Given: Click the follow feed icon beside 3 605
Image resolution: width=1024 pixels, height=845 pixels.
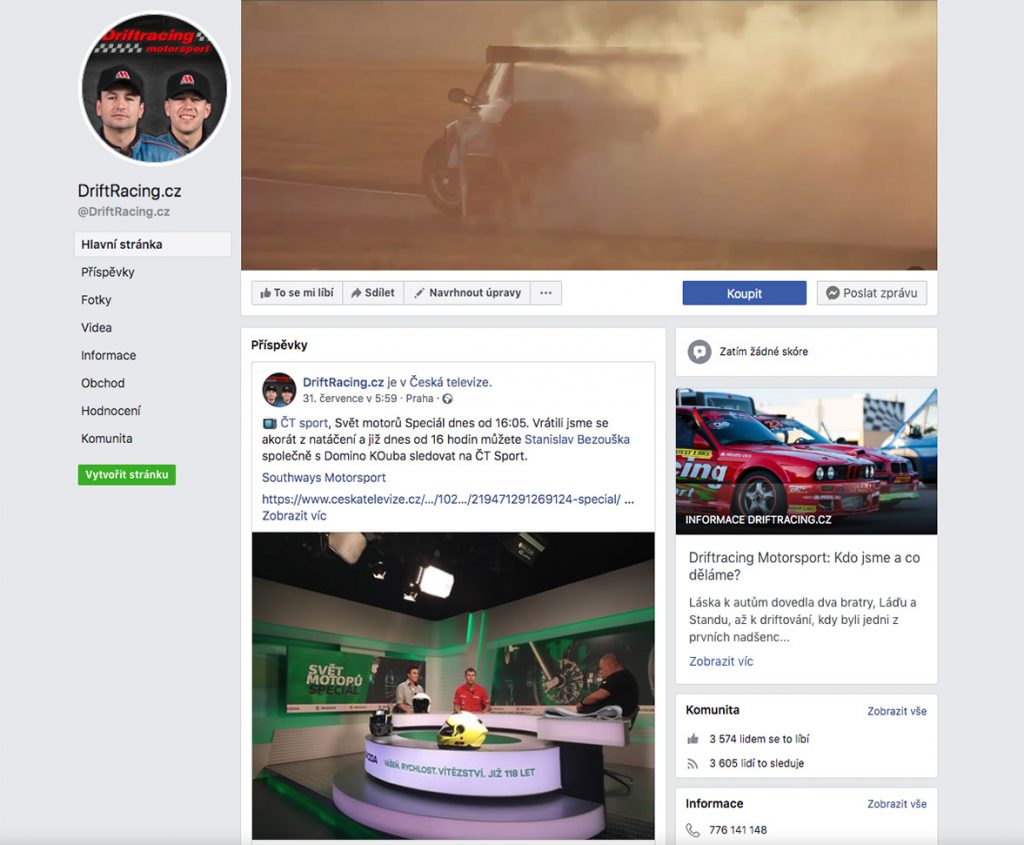Looking at the screenshot, I should pos(693,763).
